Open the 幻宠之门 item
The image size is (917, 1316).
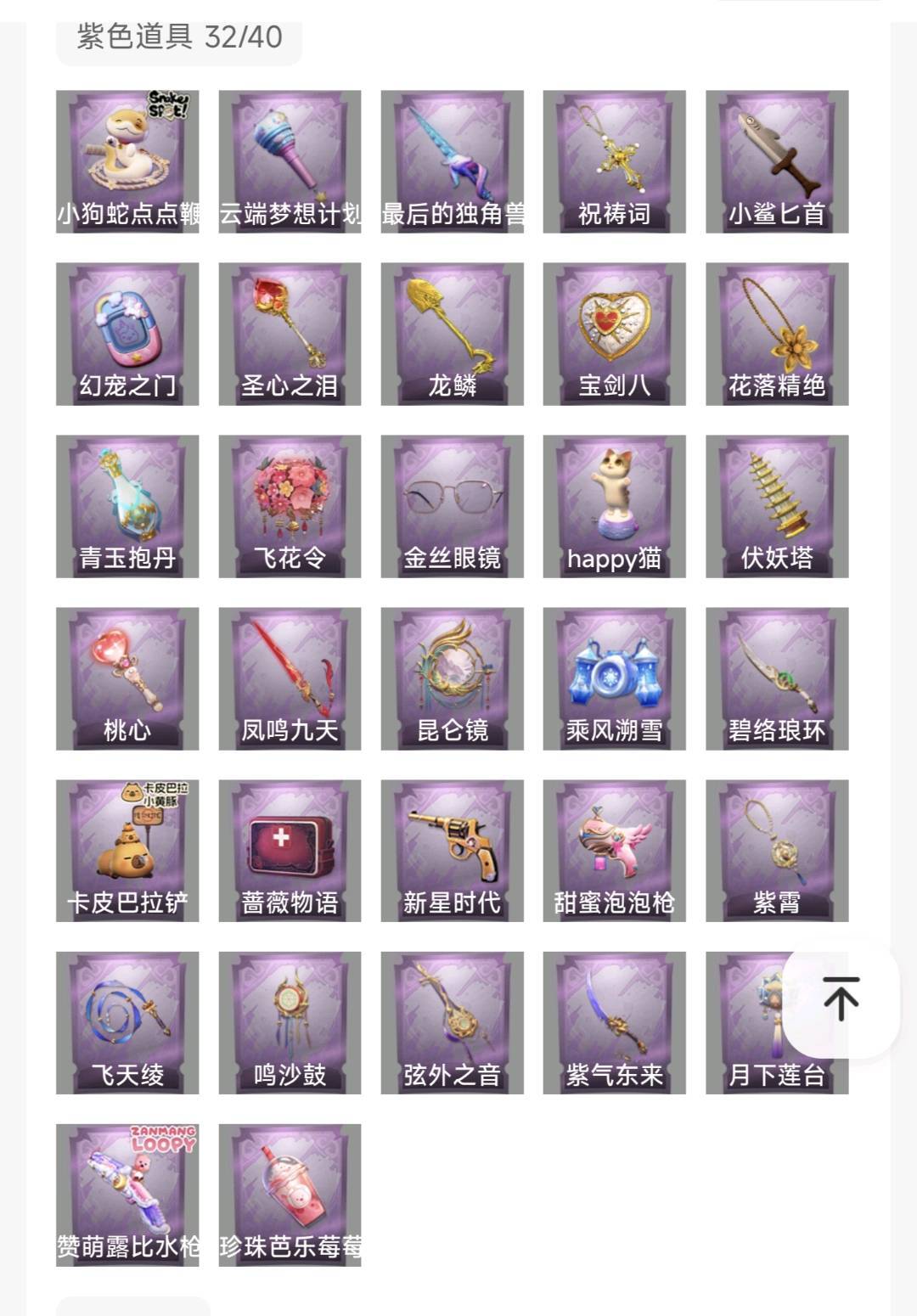[127, 334]
